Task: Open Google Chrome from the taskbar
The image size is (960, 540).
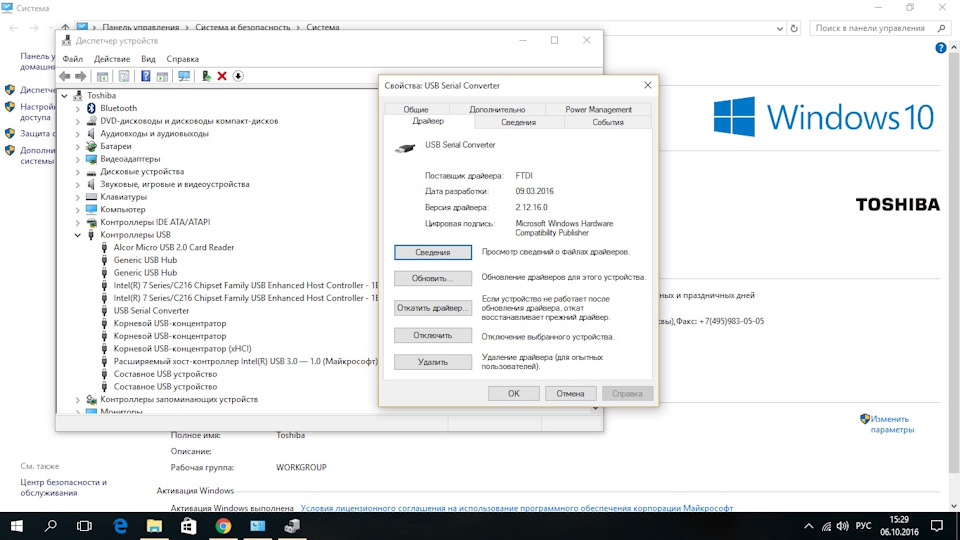Action: click(223, 526)
